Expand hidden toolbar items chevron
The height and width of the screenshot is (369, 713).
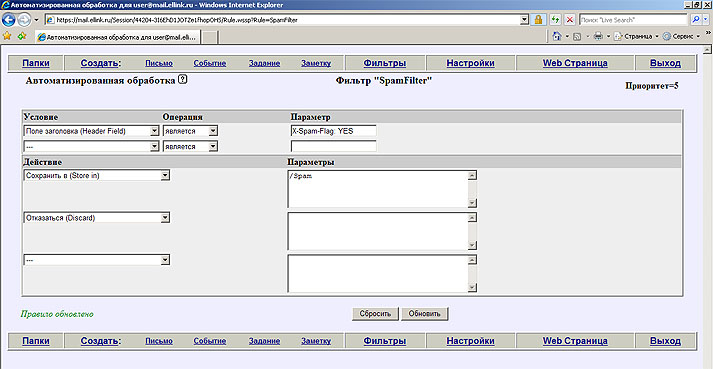pos(708,33)
